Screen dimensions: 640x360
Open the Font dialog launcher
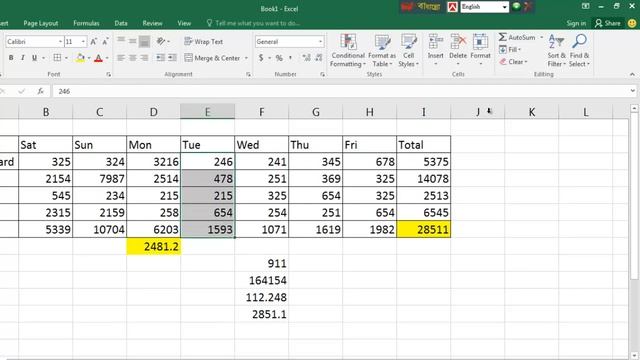click(109, 75)
